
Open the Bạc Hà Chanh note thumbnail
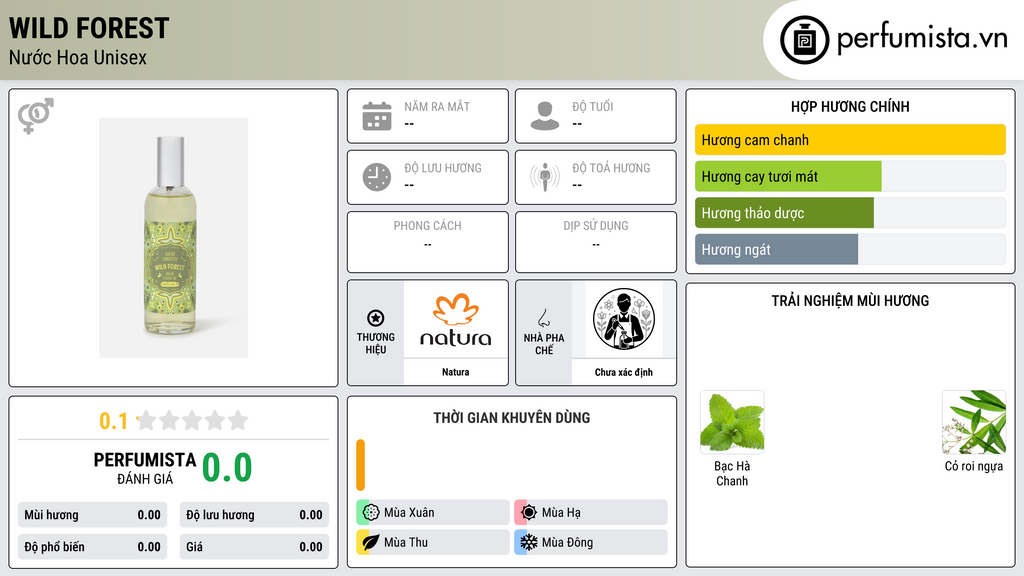point(732,422)
